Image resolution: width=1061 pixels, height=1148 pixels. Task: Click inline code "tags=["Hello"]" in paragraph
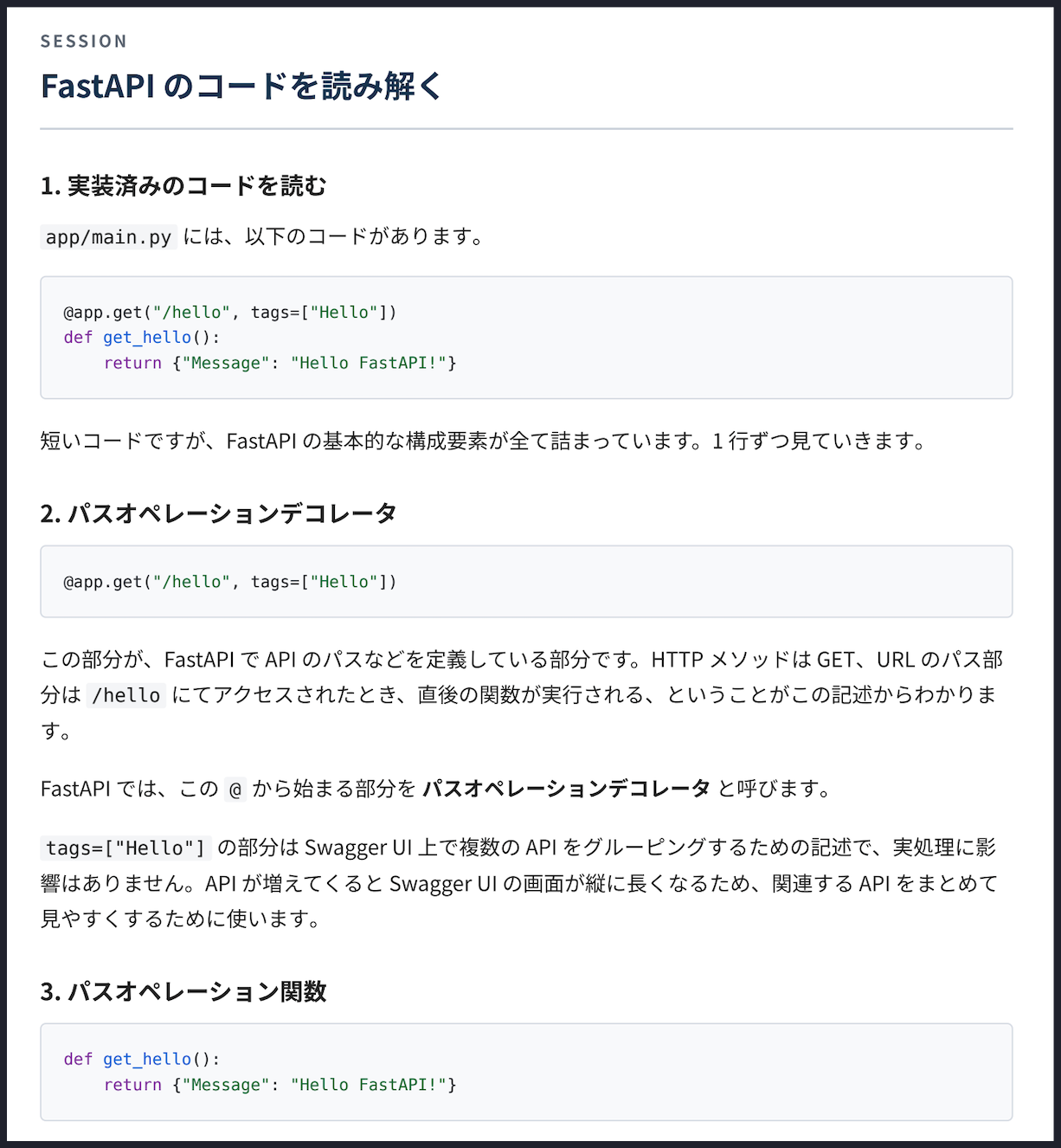coord(126,848)
